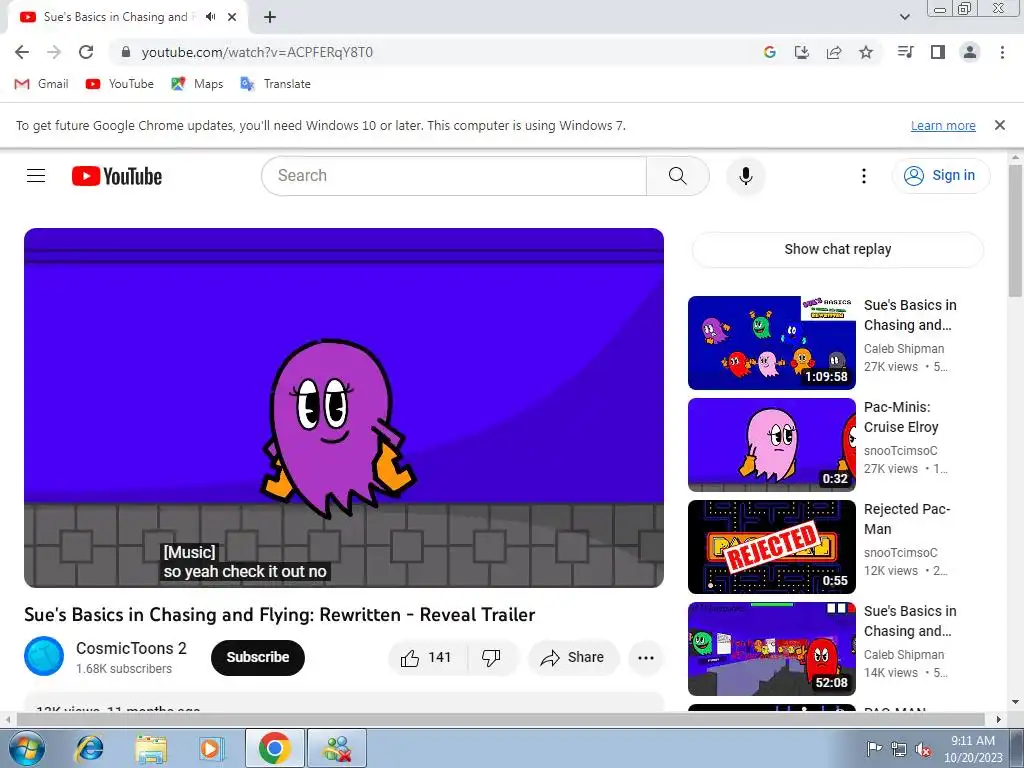Open the Google icon in address bar

click(x=769, y=52)
